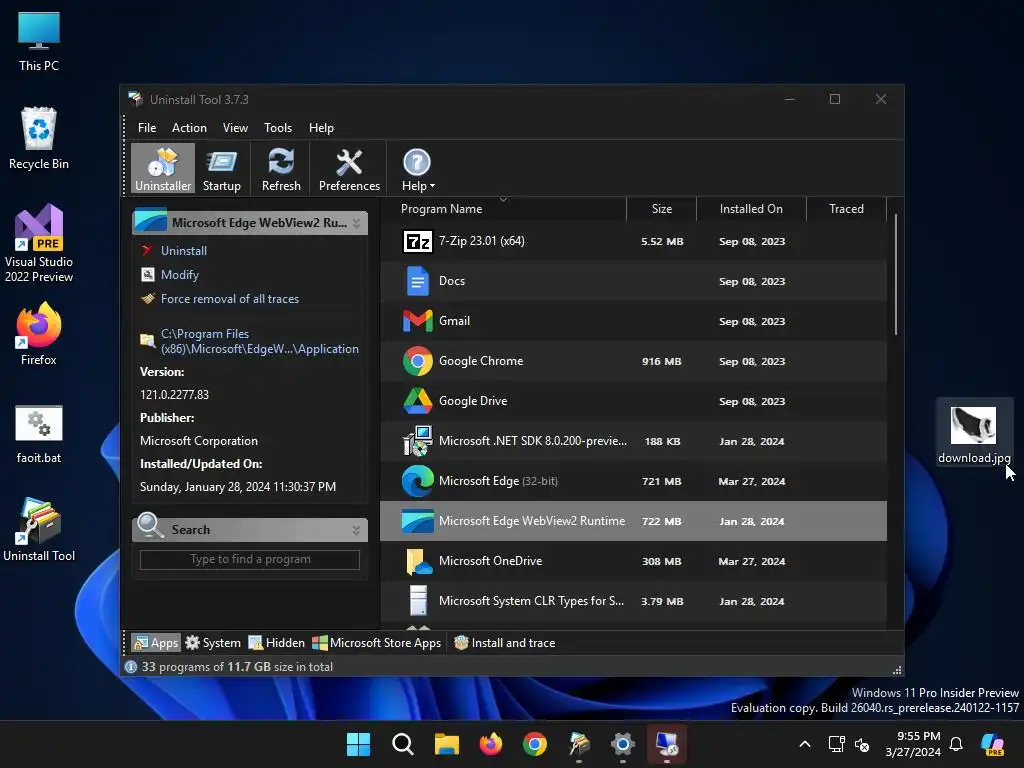Click version 121.0.2277.83 text
The height and width of the screenshot is (768, 1024).
[x=174, y=395]
